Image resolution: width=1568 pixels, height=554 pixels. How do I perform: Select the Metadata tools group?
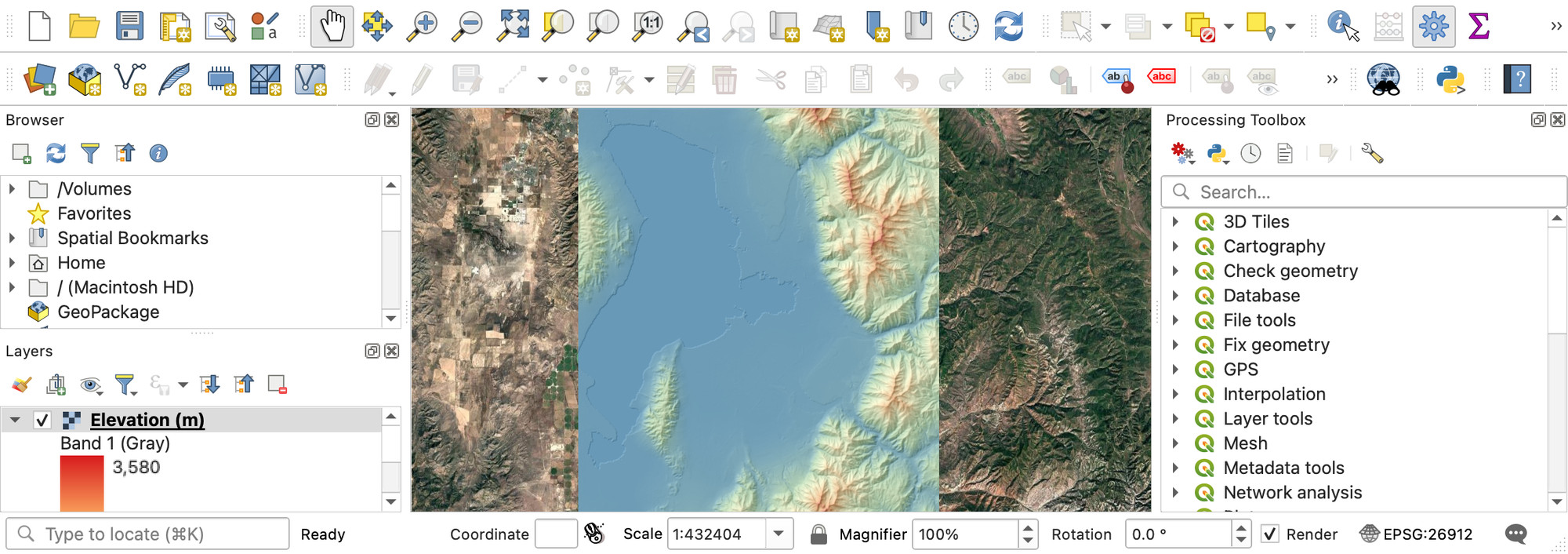(x=1283, y=468)
